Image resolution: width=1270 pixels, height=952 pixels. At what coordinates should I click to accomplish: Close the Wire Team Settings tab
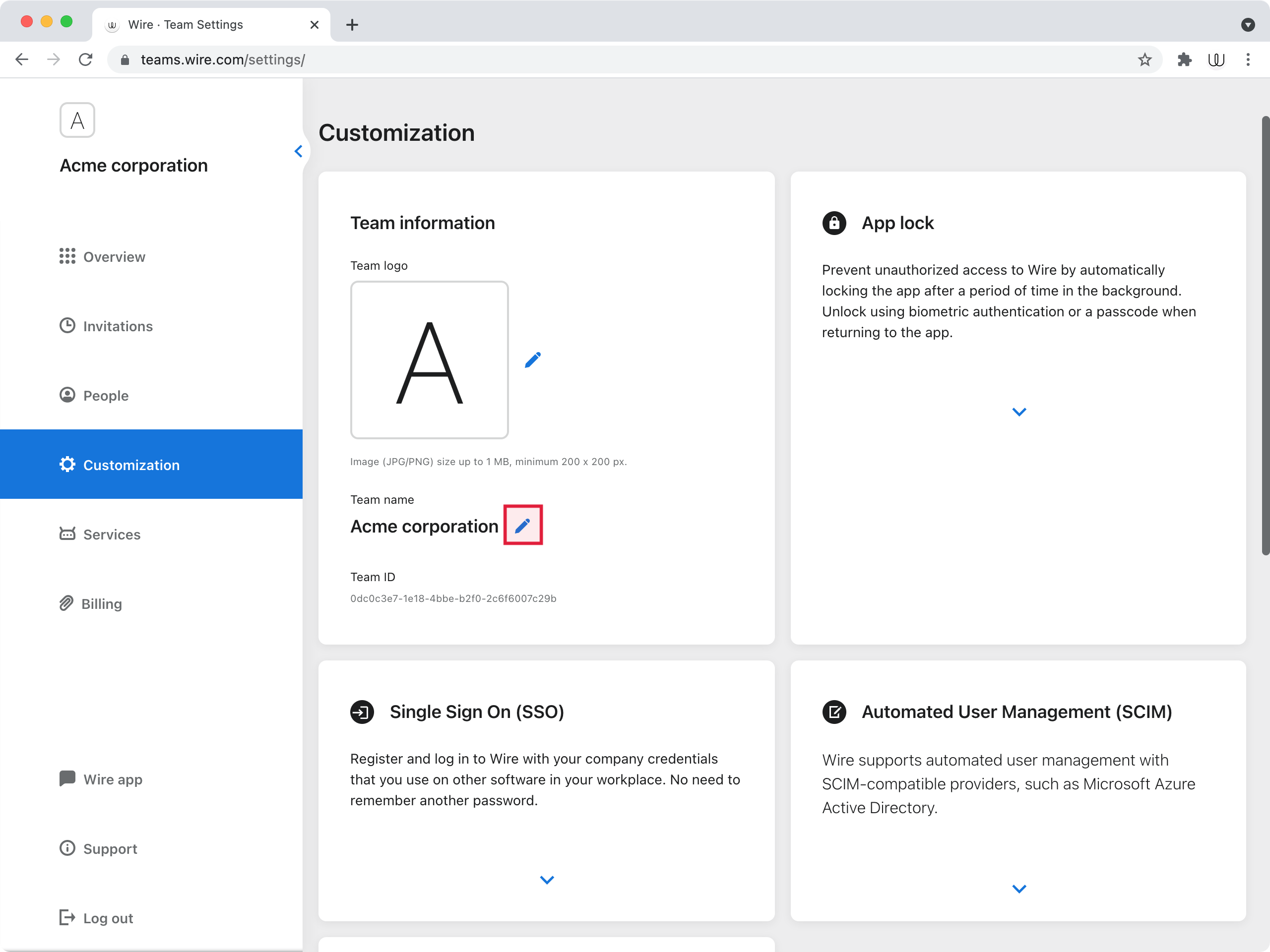314,25
